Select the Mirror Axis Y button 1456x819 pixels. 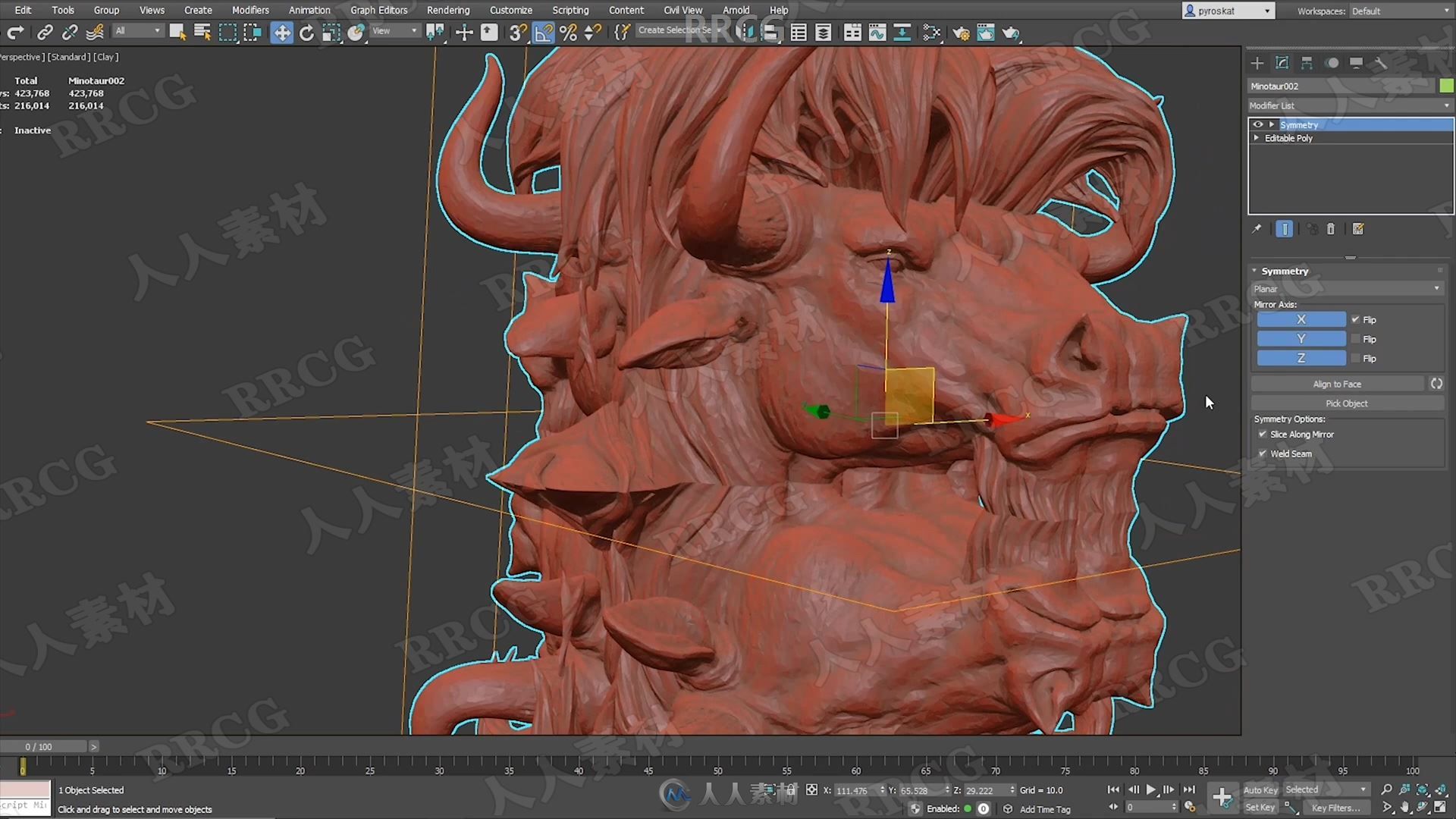(1300, 338)
